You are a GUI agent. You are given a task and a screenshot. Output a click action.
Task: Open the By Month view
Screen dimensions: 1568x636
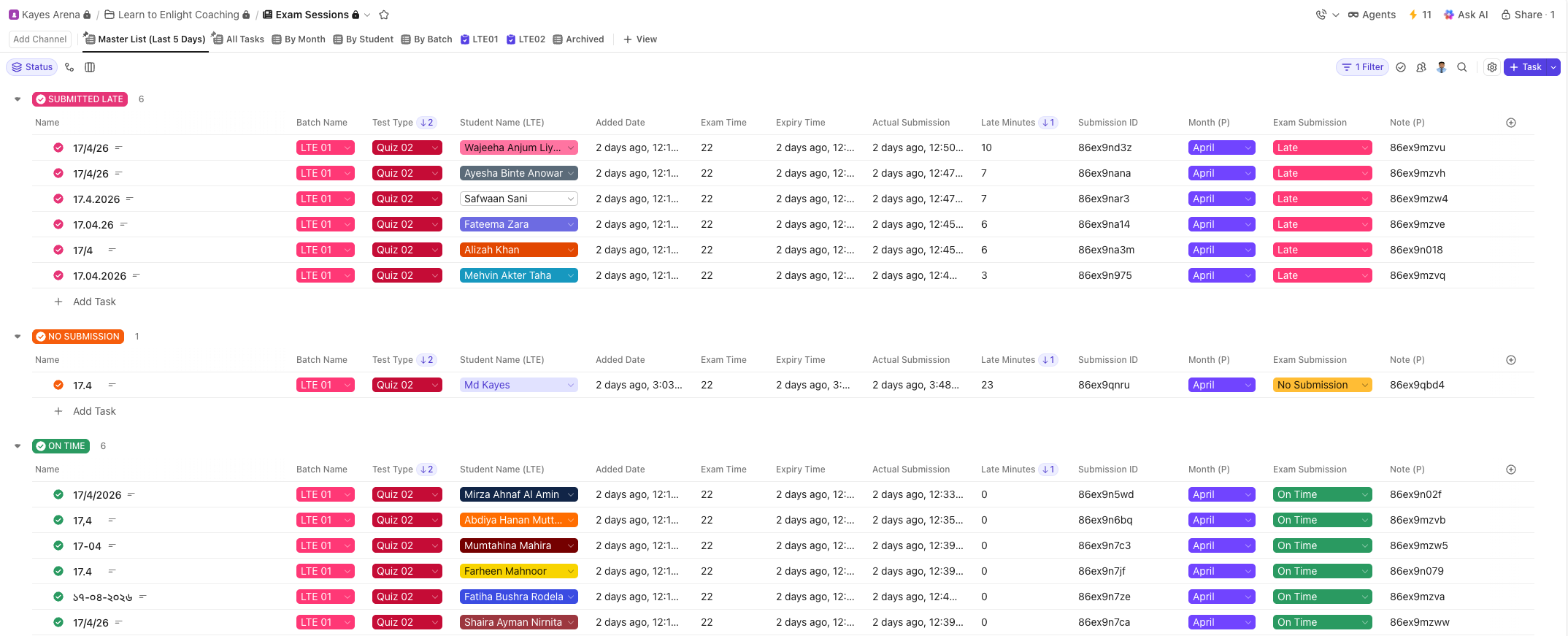299,39
